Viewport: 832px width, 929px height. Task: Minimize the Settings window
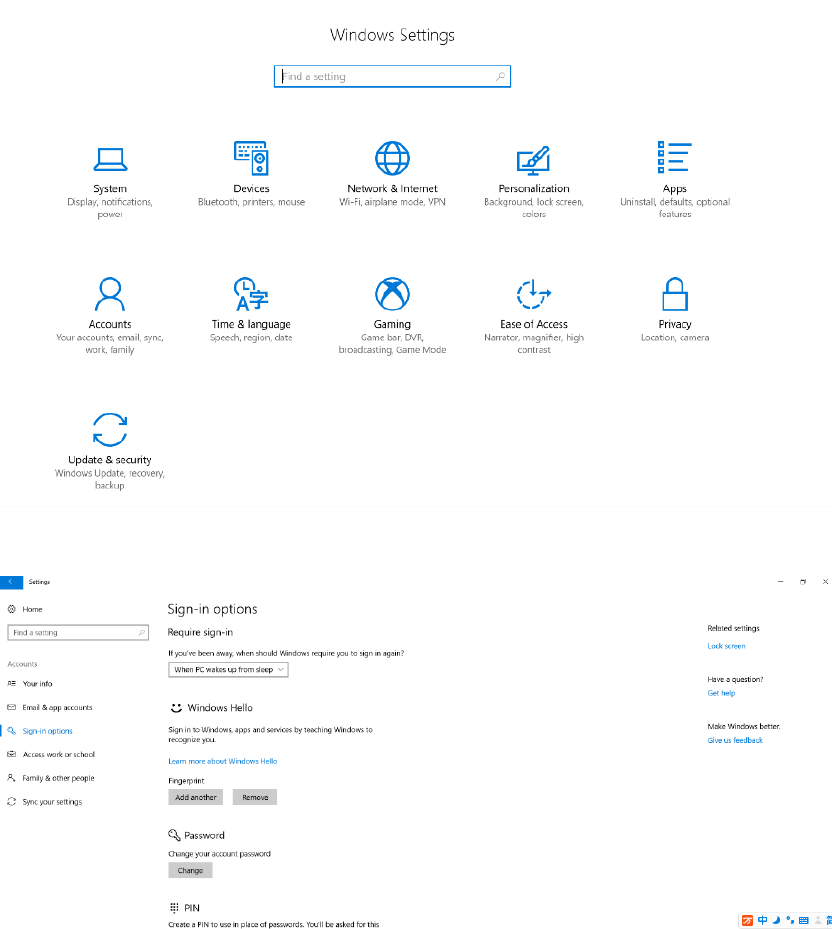point(780,582)
